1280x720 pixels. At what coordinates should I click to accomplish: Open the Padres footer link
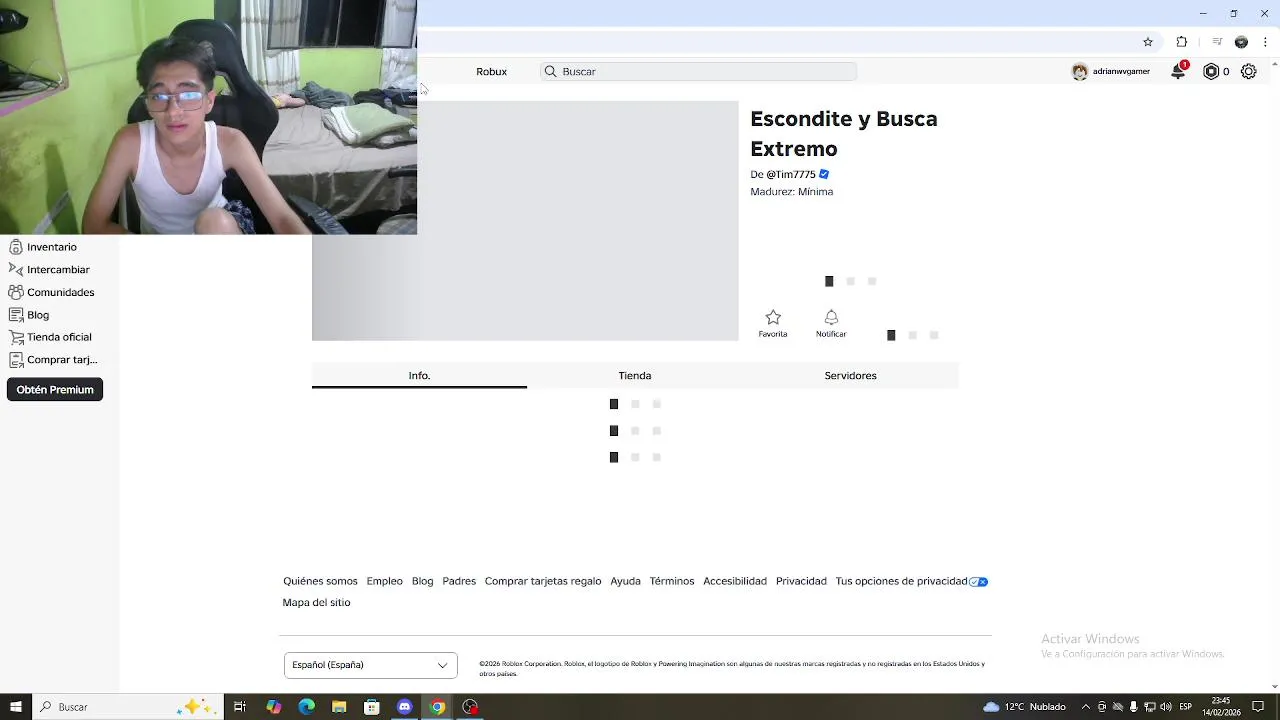click(459, 581)
